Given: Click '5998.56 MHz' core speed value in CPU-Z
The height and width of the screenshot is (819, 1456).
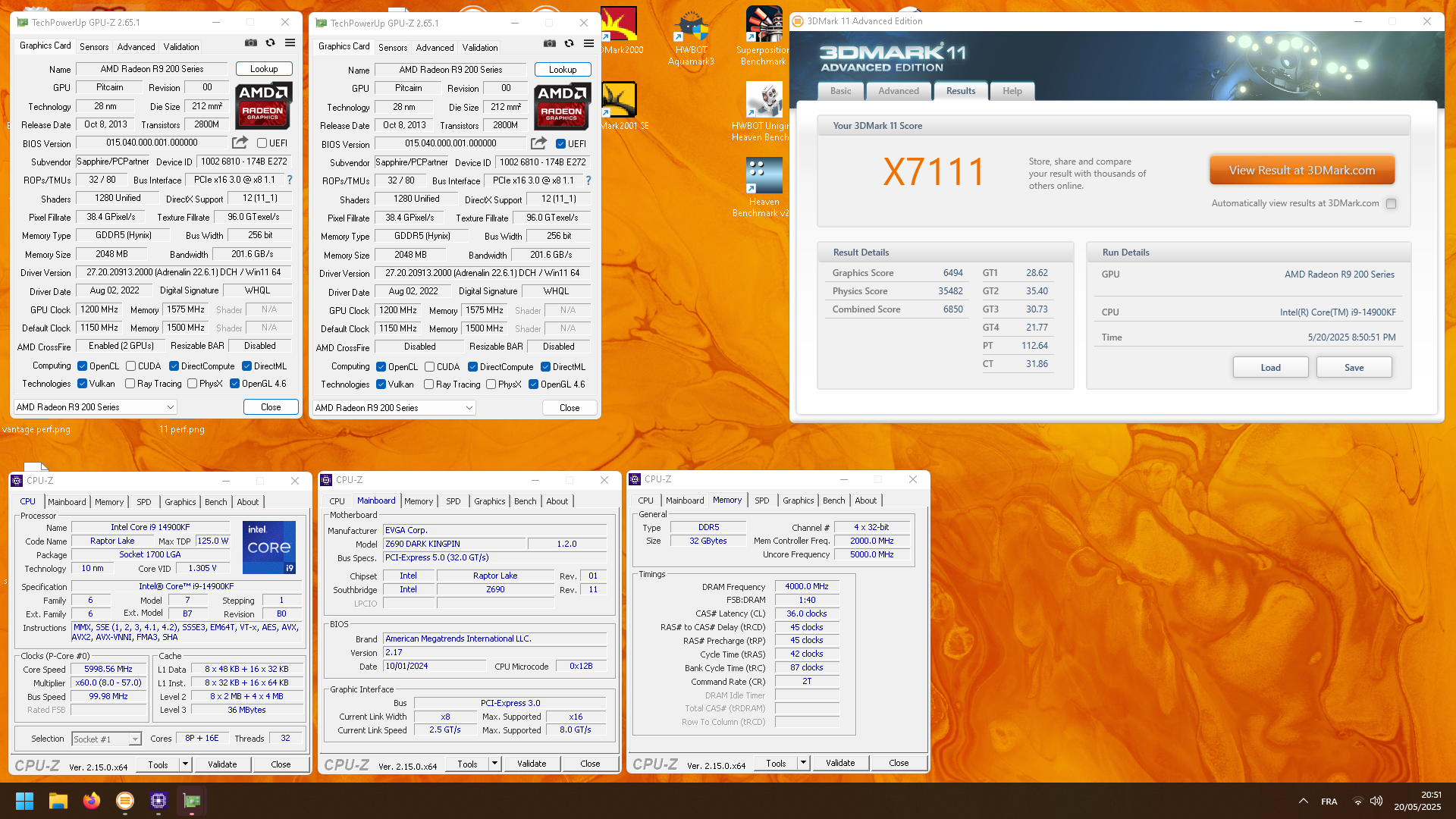Looking at the screenshot, I should tap(108, 670).
